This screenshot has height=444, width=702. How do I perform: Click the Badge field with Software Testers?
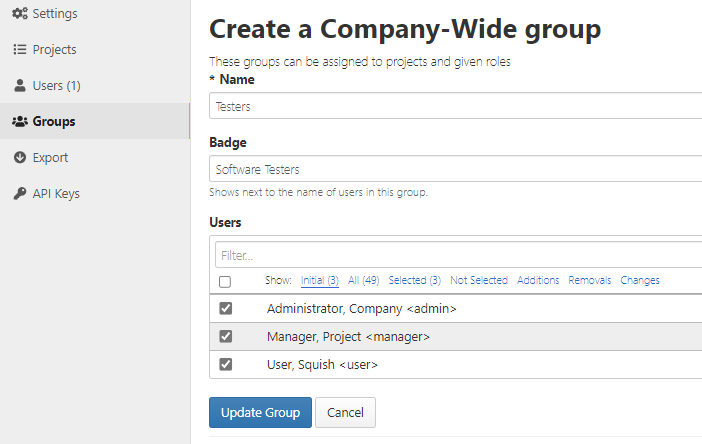click(x=455, y=169)
